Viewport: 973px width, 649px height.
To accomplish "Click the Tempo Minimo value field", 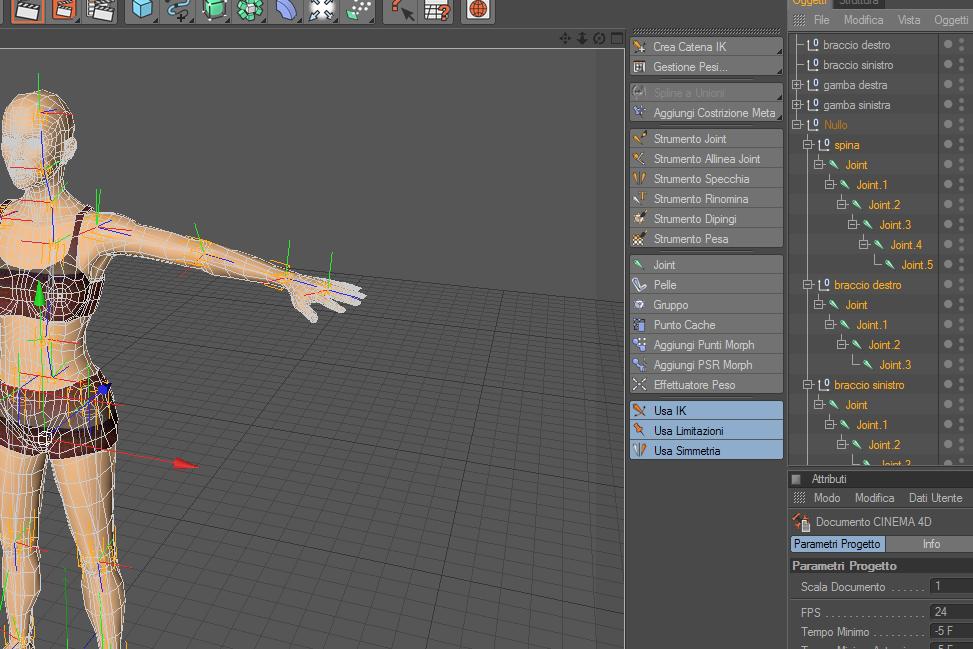I will coord(951,631).
